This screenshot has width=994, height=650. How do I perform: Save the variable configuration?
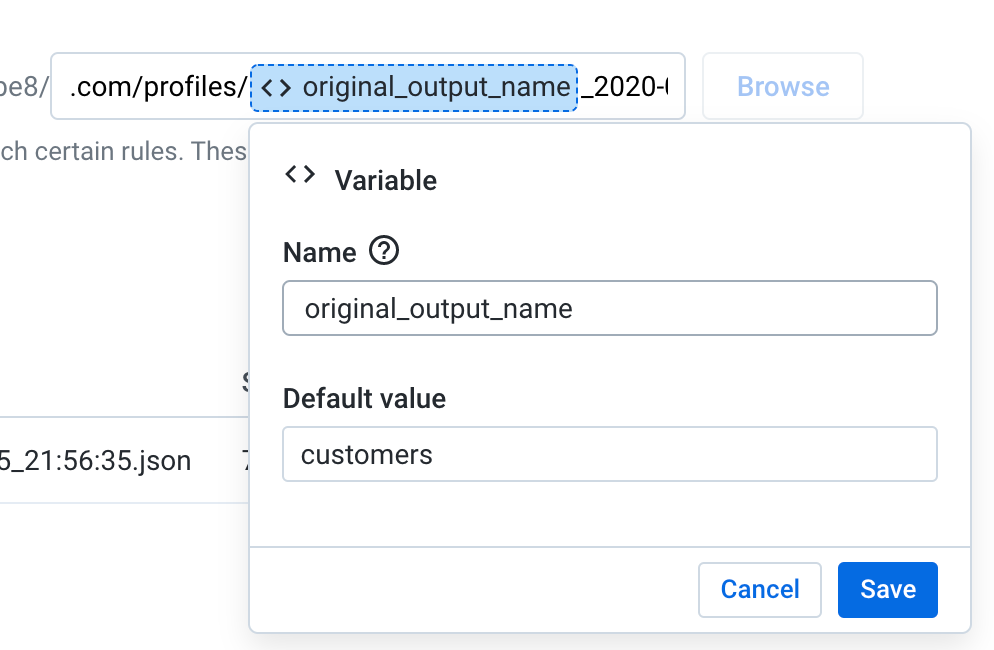(x=887, y=590)
